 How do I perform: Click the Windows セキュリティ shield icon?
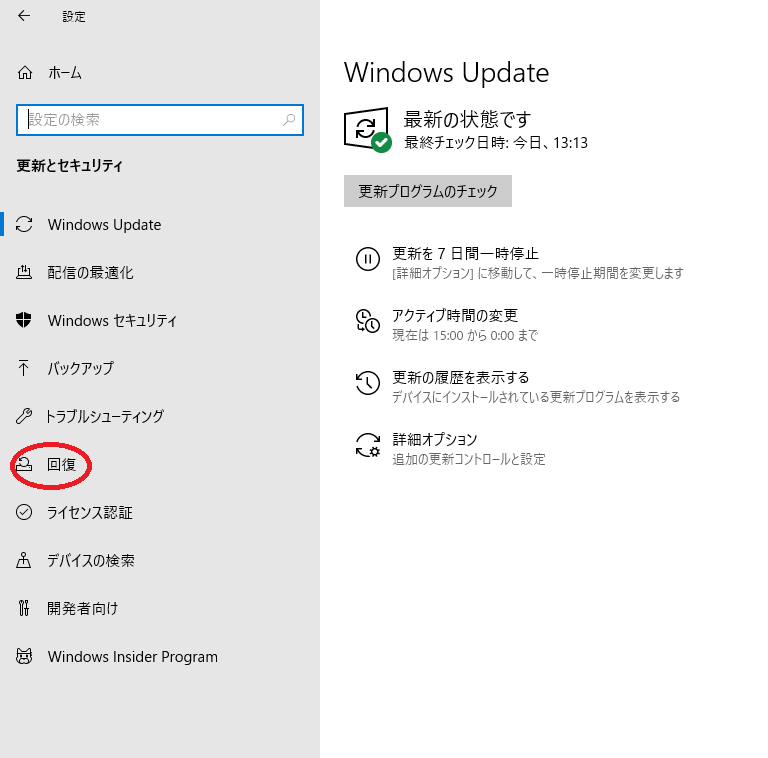(x=24, y=320)
